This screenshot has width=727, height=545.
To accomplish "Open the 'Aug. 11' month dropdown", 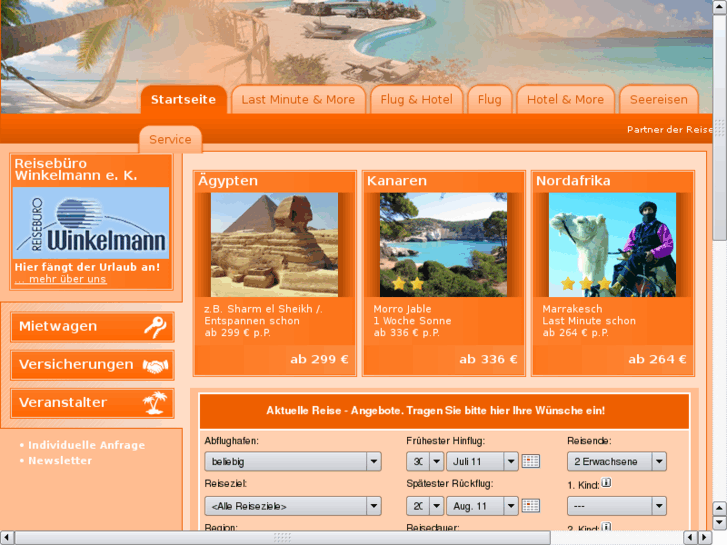I will pos(482,506).
